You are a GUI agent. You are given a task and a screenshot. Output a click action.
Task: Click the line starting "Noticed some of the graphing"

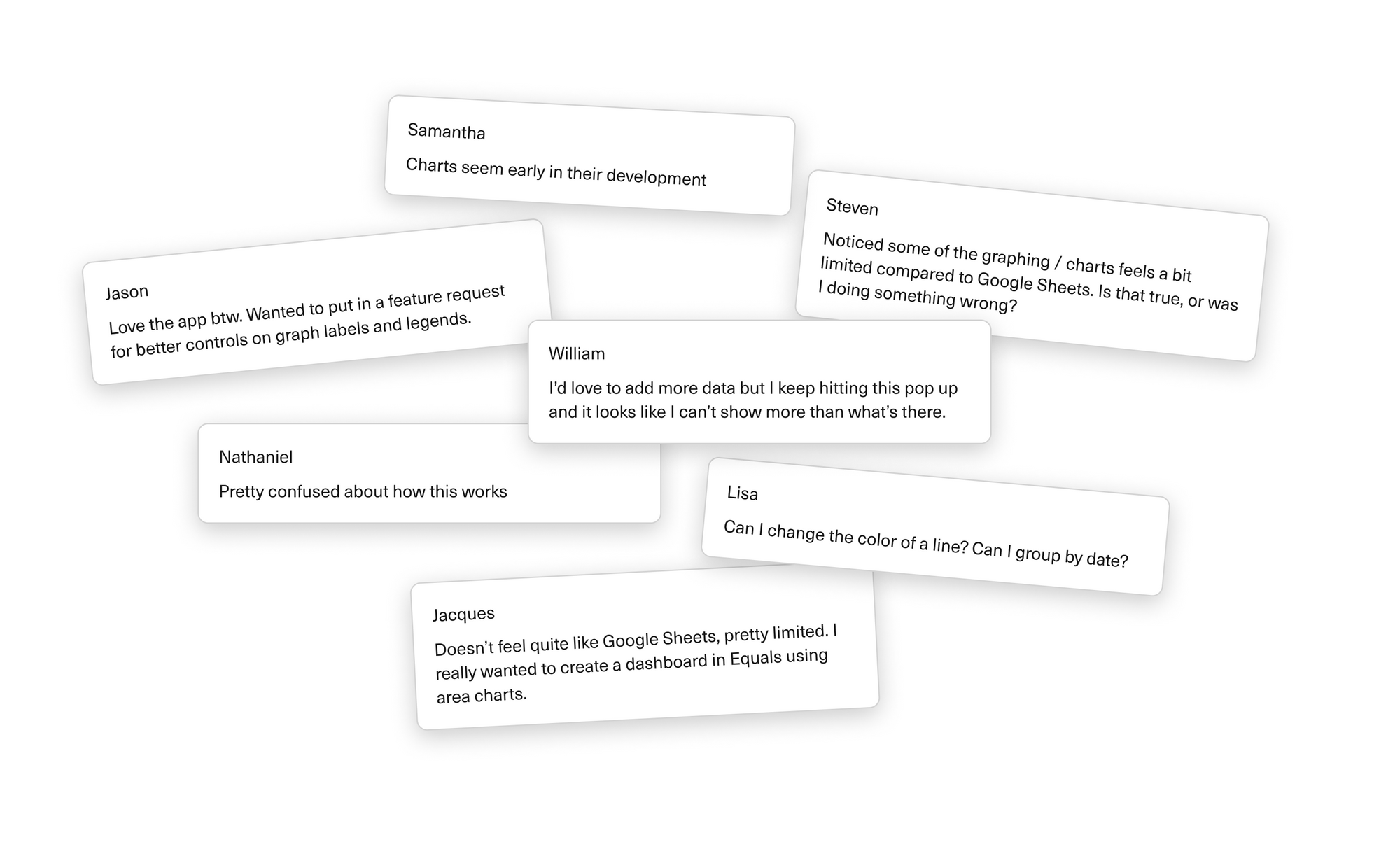(1007, 258)
